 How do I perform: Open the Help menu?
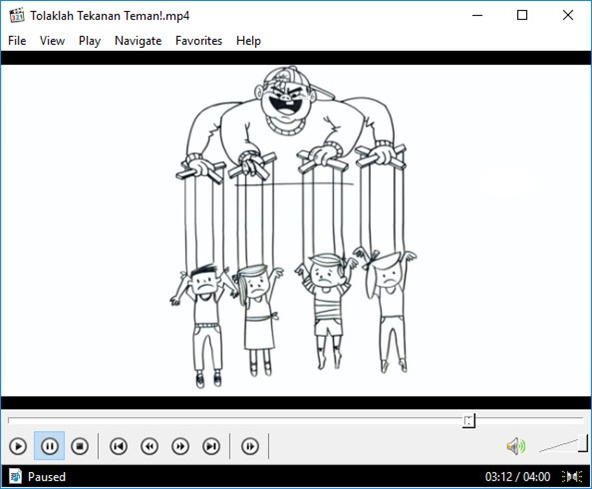pos(248,41)
